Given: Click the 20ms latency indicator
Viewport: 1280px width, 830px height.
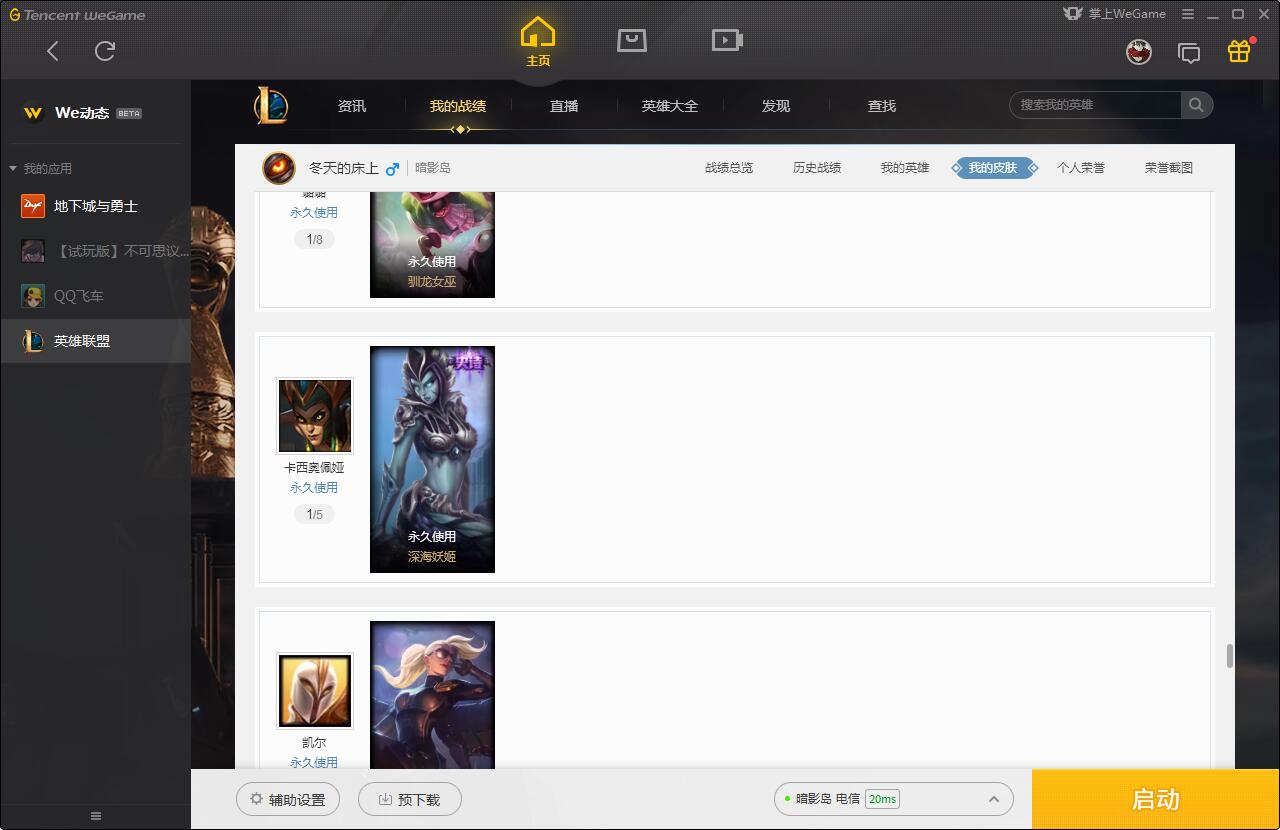Looking at the screenshot, I should pyautogui.click(x=882, y=799).
